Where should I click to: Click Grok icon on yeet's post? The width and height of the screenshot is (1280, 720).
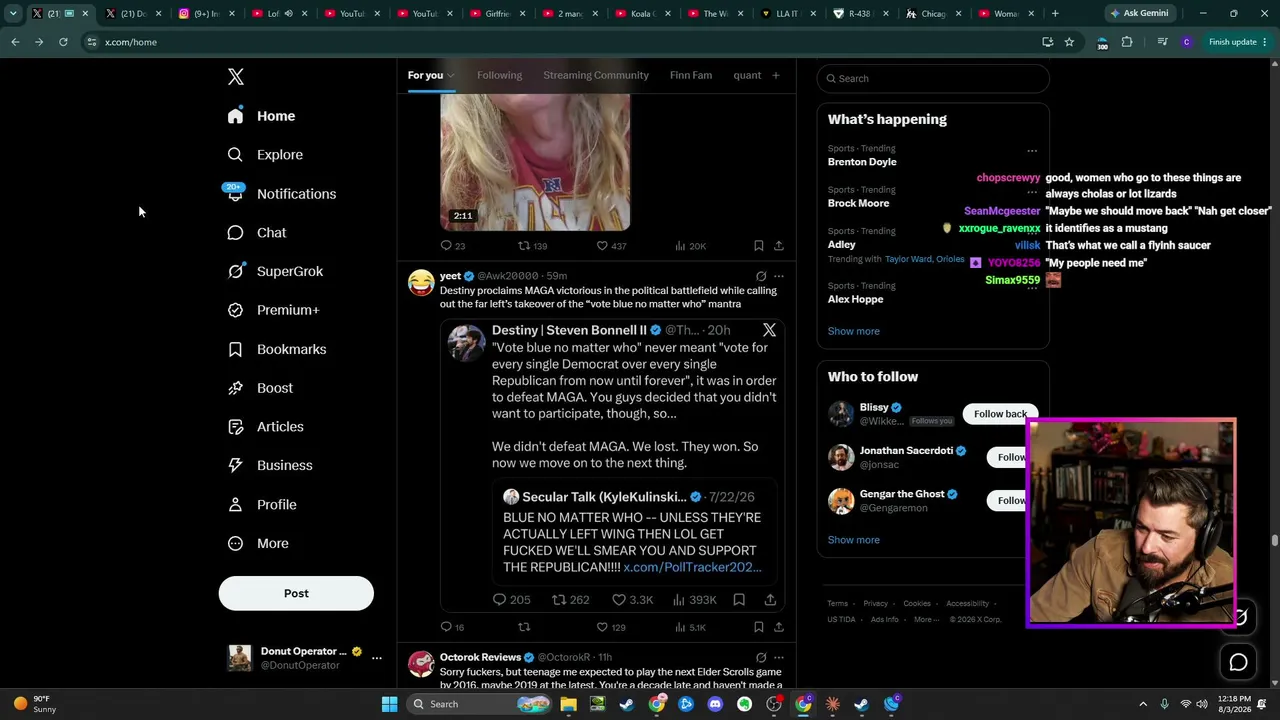[x=761, y=276]
